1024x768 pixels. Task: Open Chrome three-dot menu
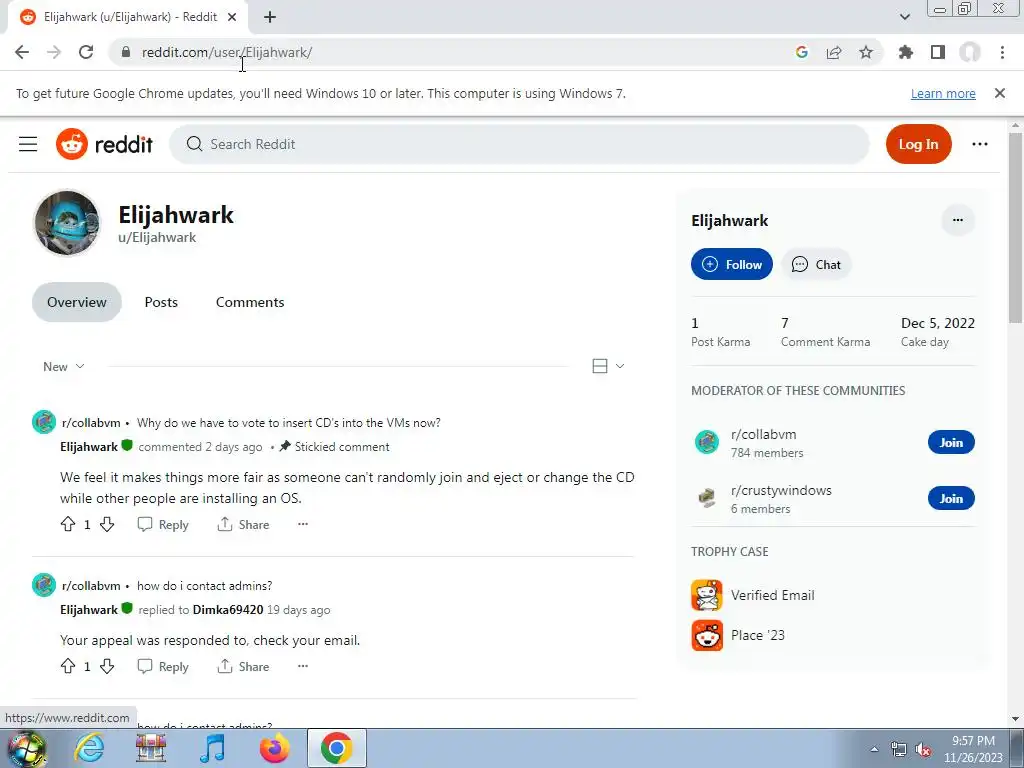[1002, 52]
